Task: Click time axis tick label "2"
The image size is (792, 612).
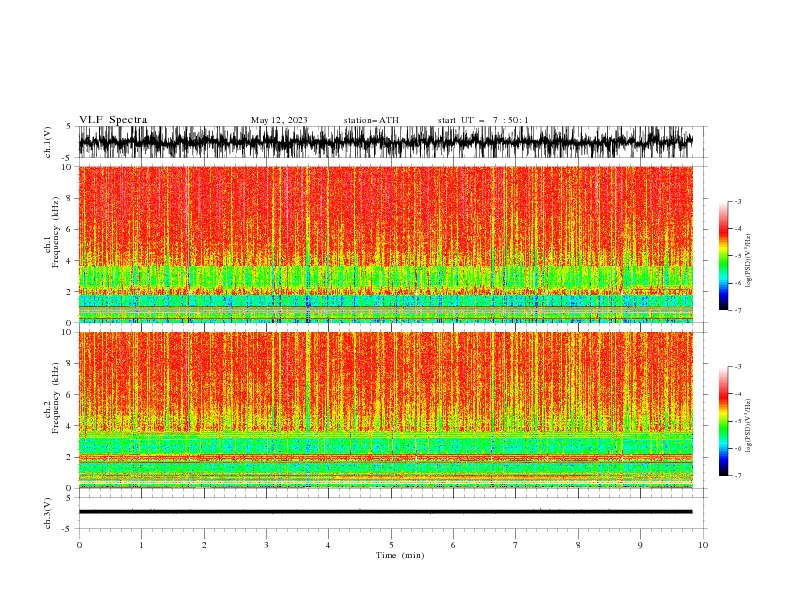Action: (204, 545)
